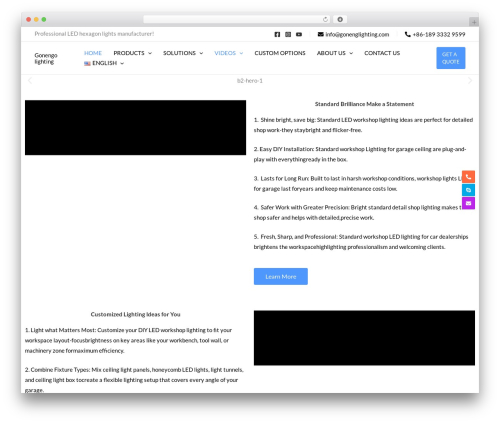Click the +86-189 3332 9599 phone link
500x423 pixels.
(439, 34)
